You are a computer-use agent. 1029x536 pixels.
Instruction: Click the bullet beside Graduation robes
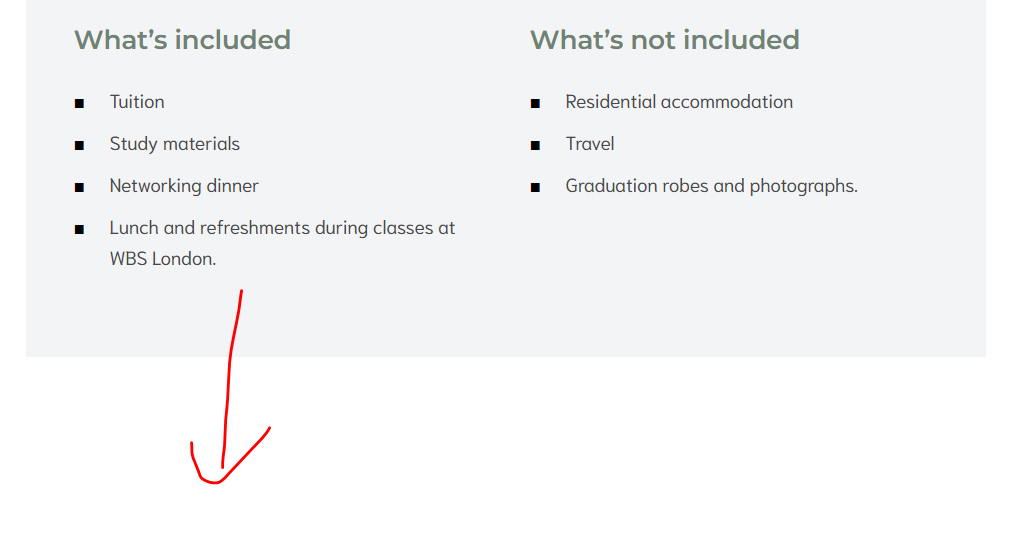[x=536, y=187]
